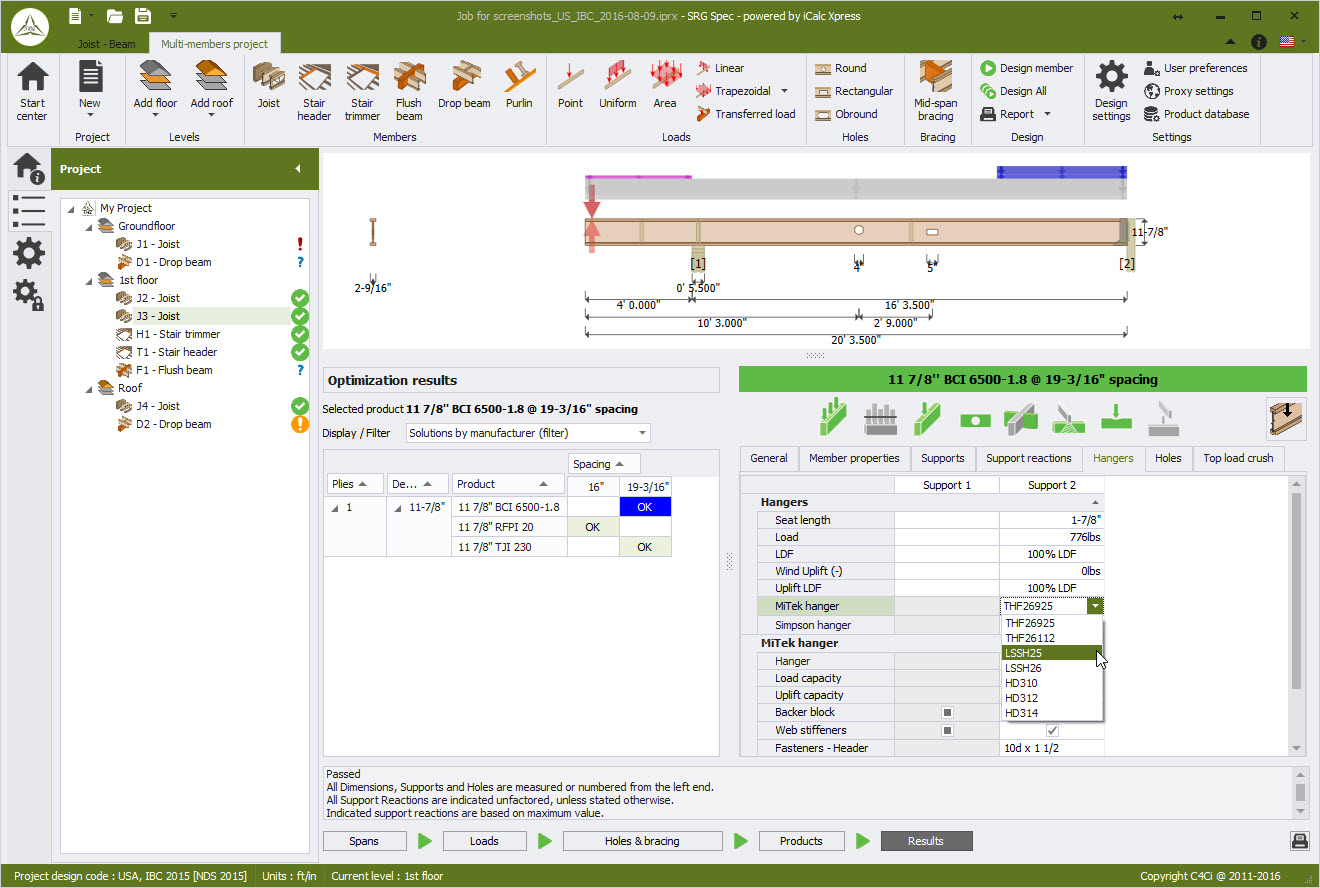1320x888 pixels.
Task: Open a project with the folder icon
Action: 115,15
